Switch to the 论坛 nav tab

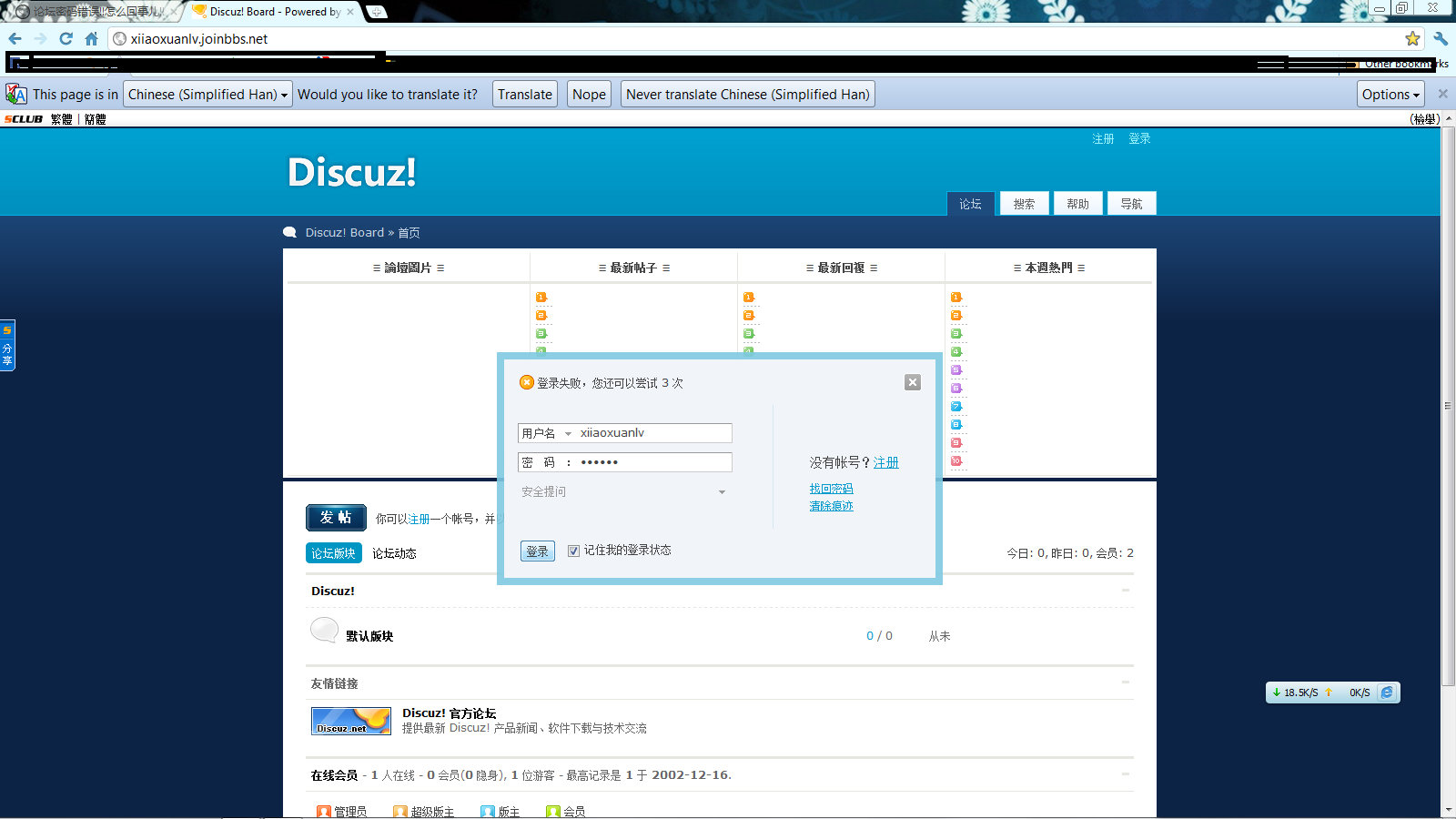[x=970, y=204]
